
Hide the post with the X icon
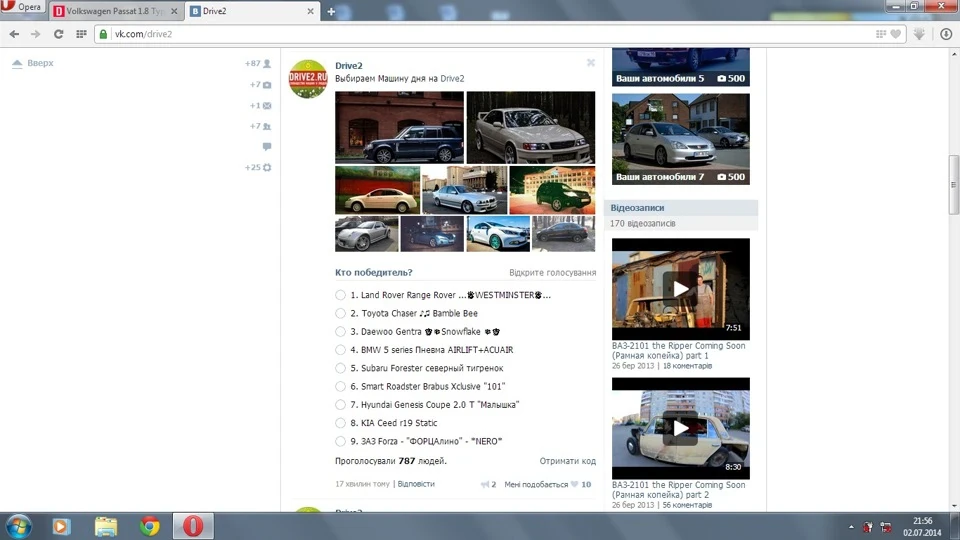click(x=591, y=62)
